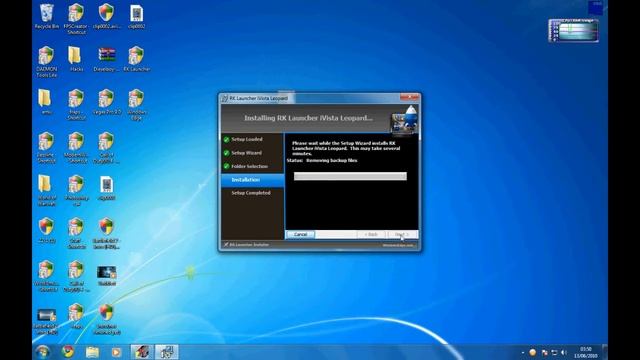Select the Setup Wizard step
This screenshot has height=360, width=640.
[247, 153]
